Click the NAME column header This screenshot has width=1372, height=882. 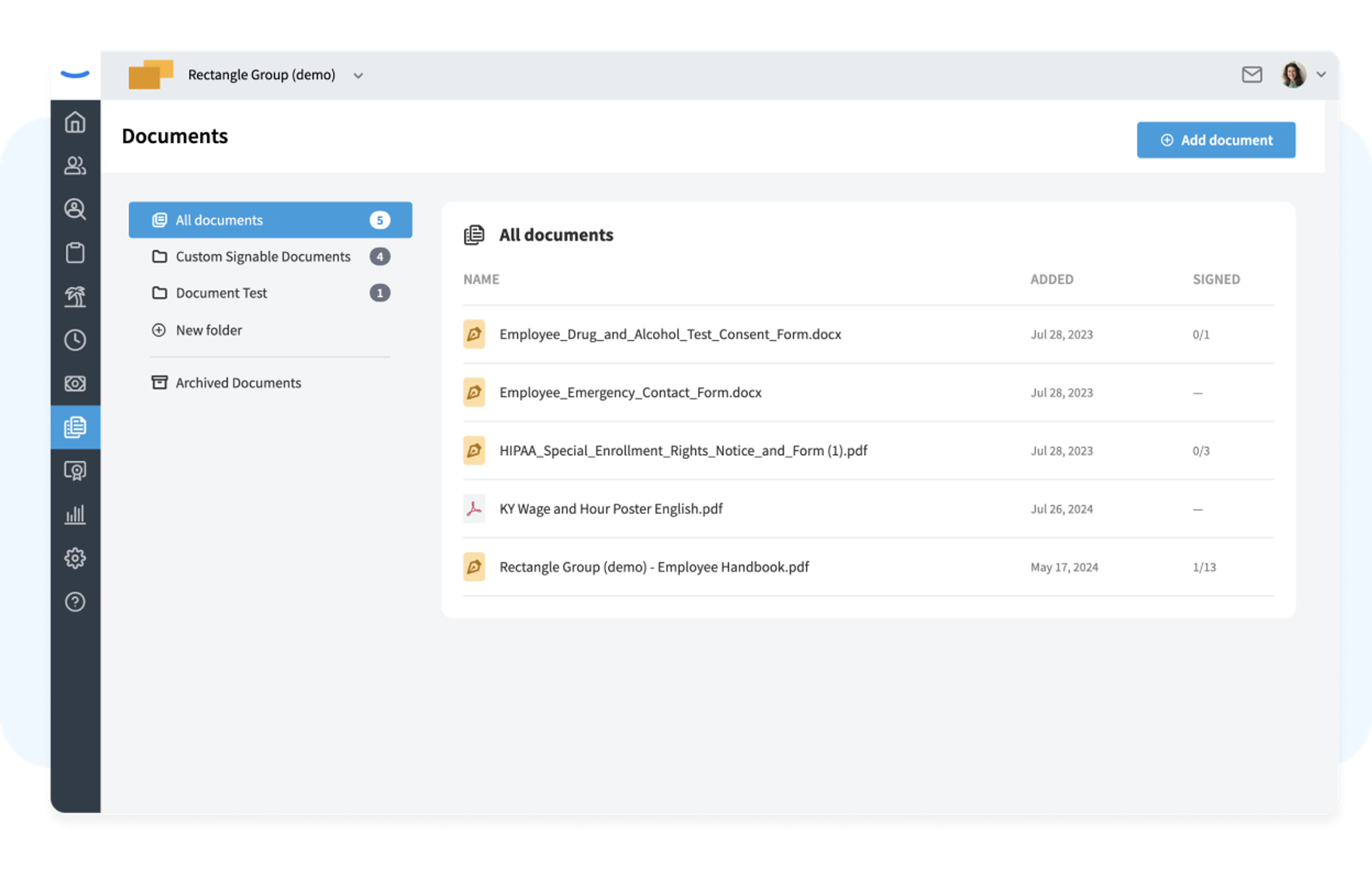(481, 279)
